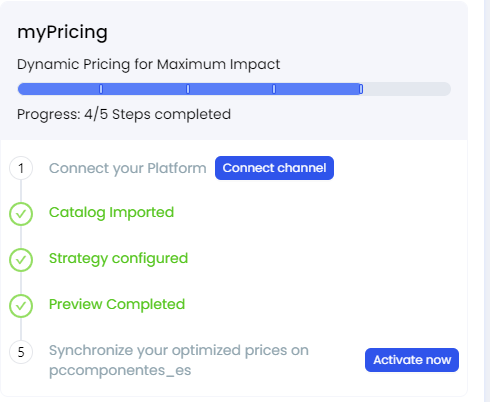Click the second progress bar segment marker

point(188,89)
